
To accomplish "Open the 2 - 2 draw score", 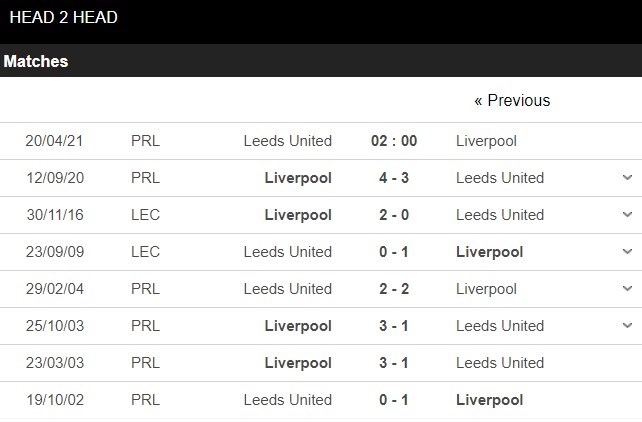I will pyautogui.click(x=393, y=289).
